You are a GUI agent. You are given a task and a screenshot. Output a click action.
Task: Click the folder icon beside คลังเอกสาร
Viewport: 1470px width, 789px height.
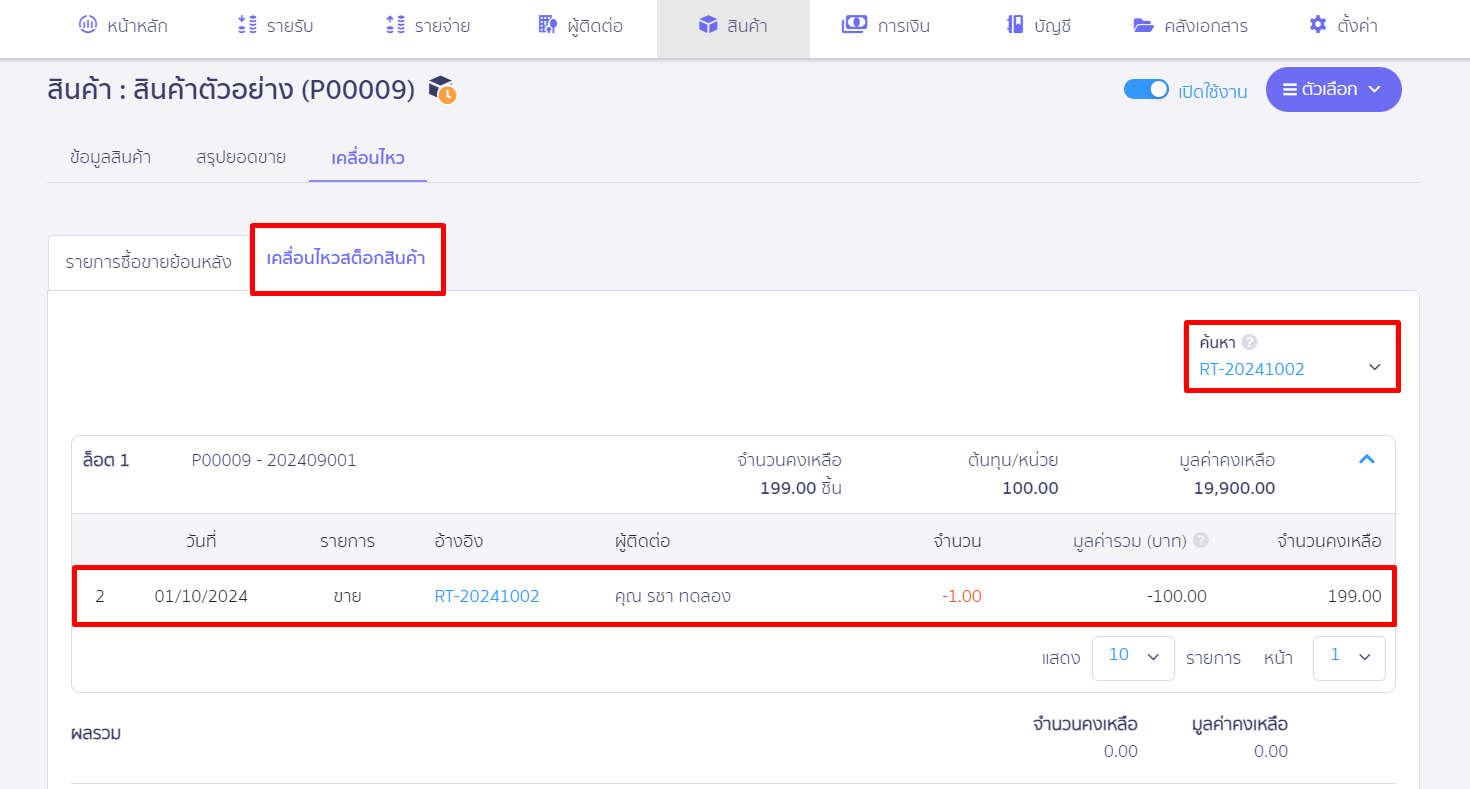pos(1144,25)
